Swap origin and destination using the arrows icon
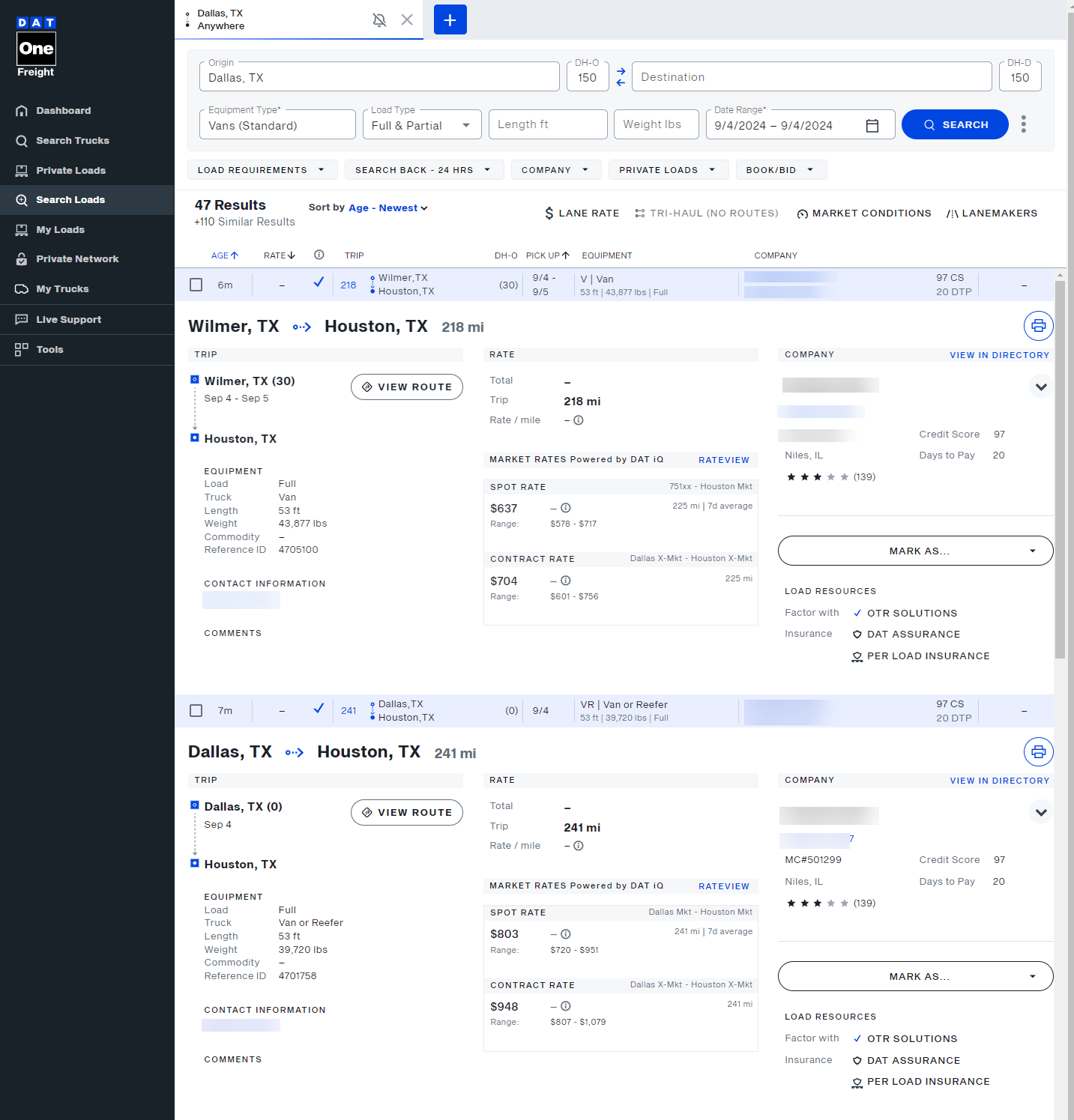This screenshot has height=1120, width=1074. pos(621,77)
